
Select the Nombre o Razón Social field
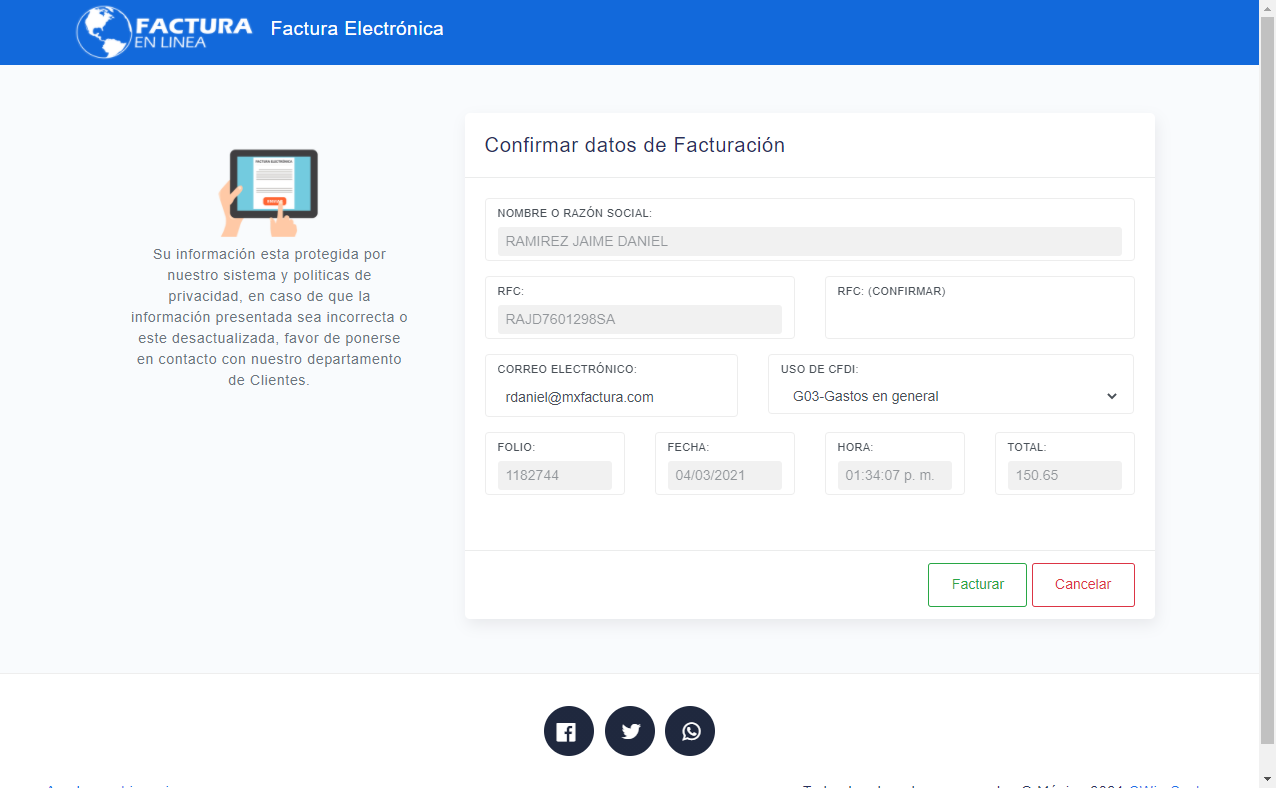[x=809, y=241]
